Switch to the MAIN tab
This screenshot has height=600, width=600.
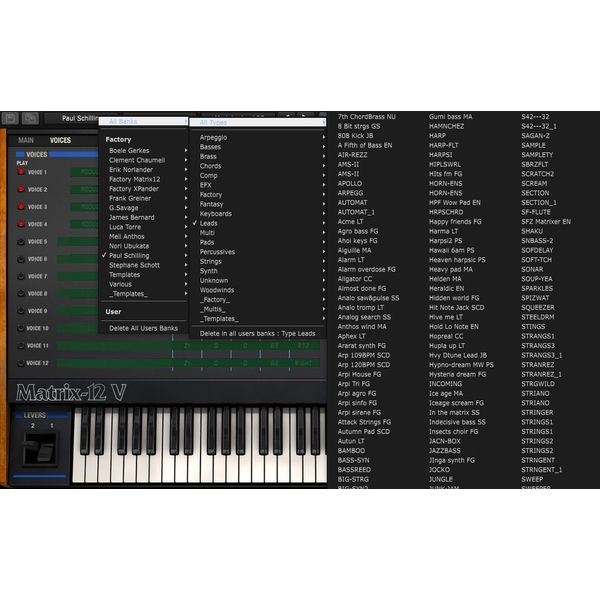(x=26, y=140)
